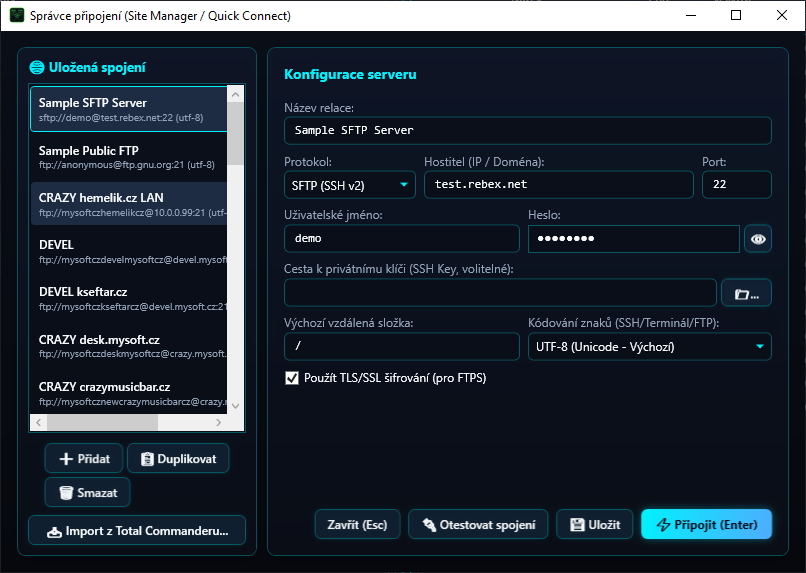Viewport: 806px width, 573px height.
Task: Maximize the Správce připojení window
Action: (x=736, y=15)
